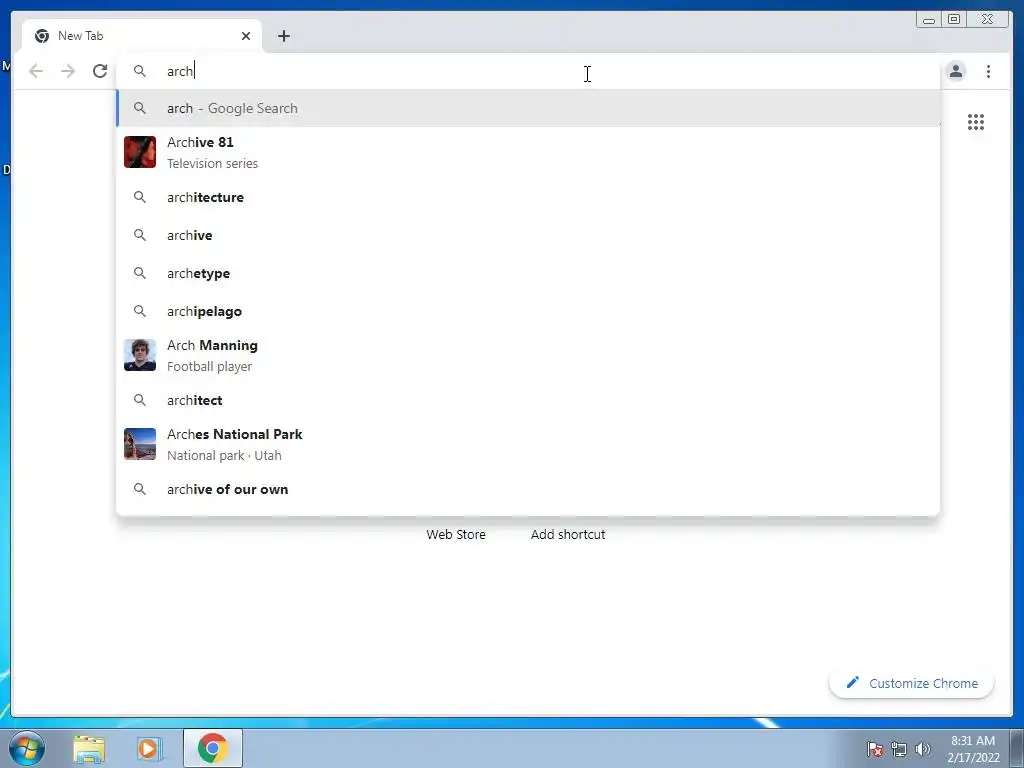This screenshot has height=768, width=1024.
Task: Select 'arch - Google Search' suggestion
Action: (528, 108)
